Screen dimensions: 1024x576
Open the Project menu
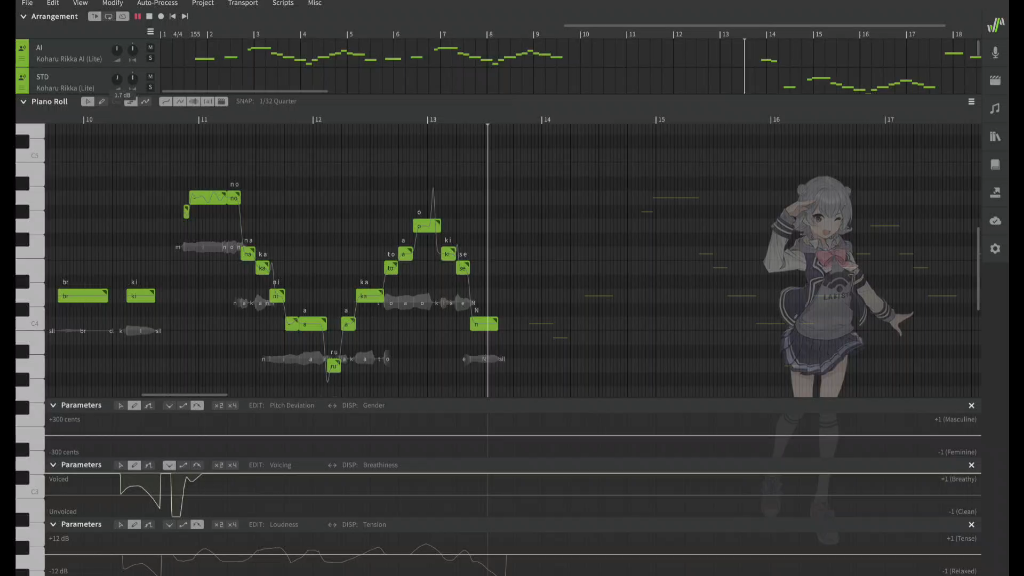(x=202, y=3)
